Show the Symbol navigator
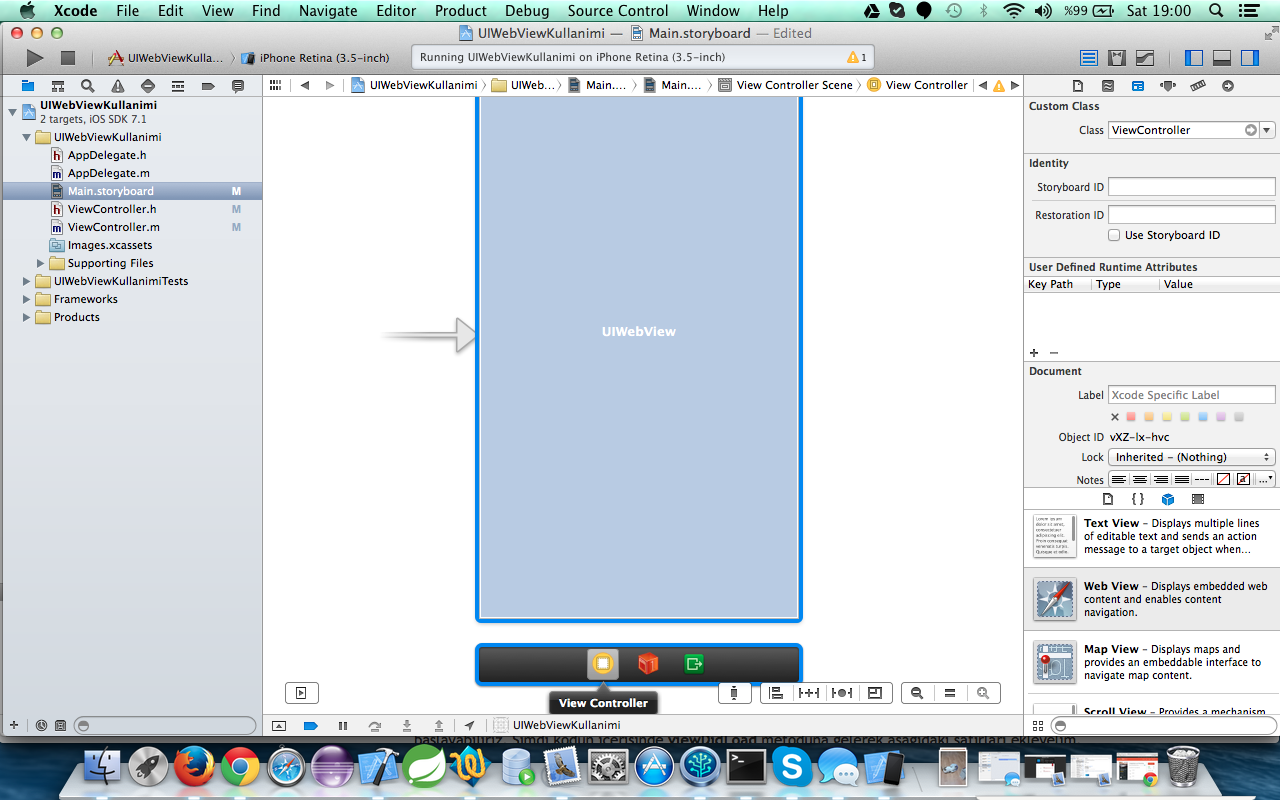Image resolution: width=1280 pixels, height=800 pixels. tap(58, 86)
